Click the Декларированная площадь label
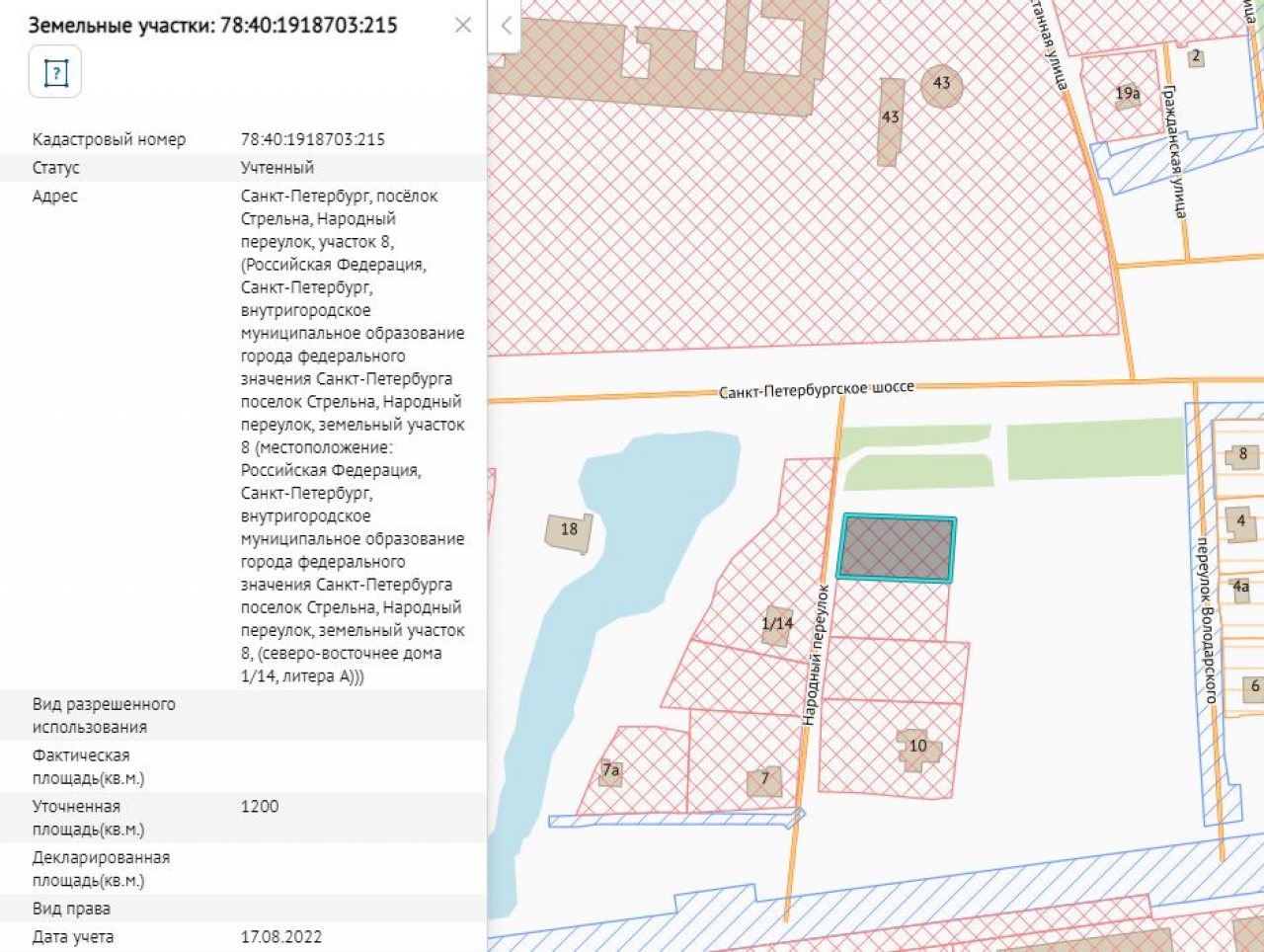This screenshot has height=952, width=1264. 101,869
